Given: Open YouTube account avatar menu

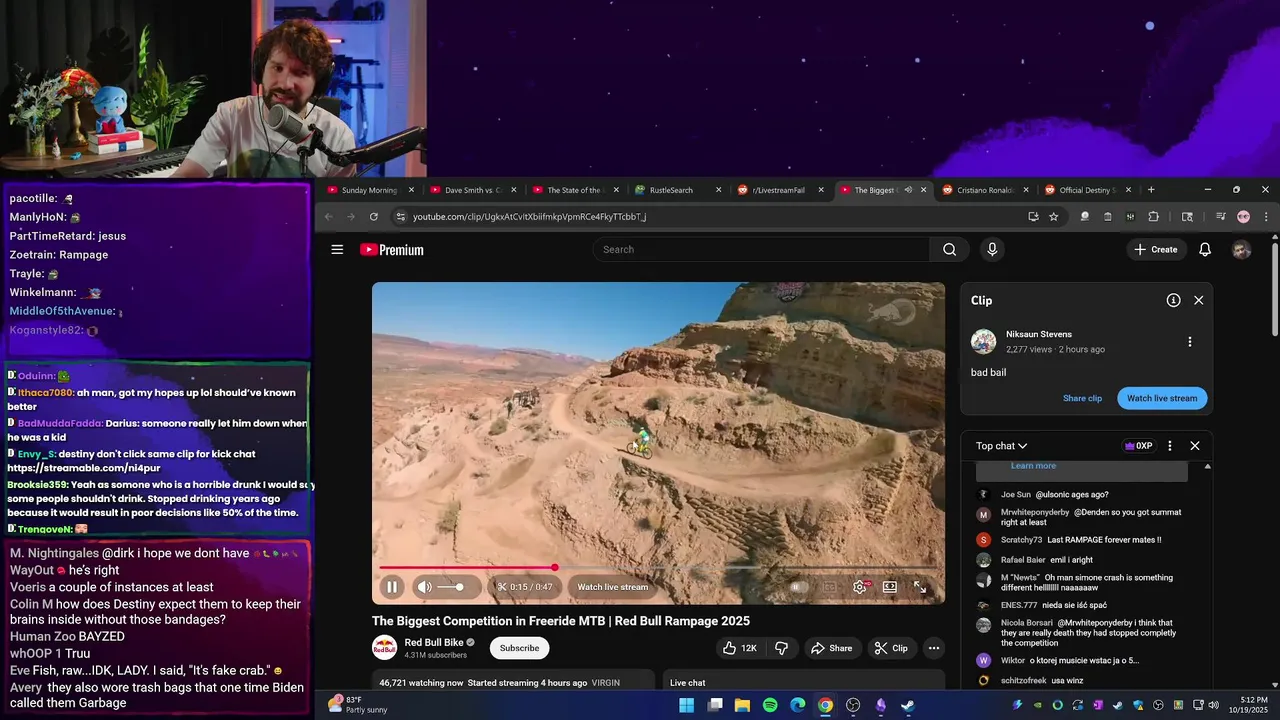Looking at the screenshot, I should [1241, 250].
